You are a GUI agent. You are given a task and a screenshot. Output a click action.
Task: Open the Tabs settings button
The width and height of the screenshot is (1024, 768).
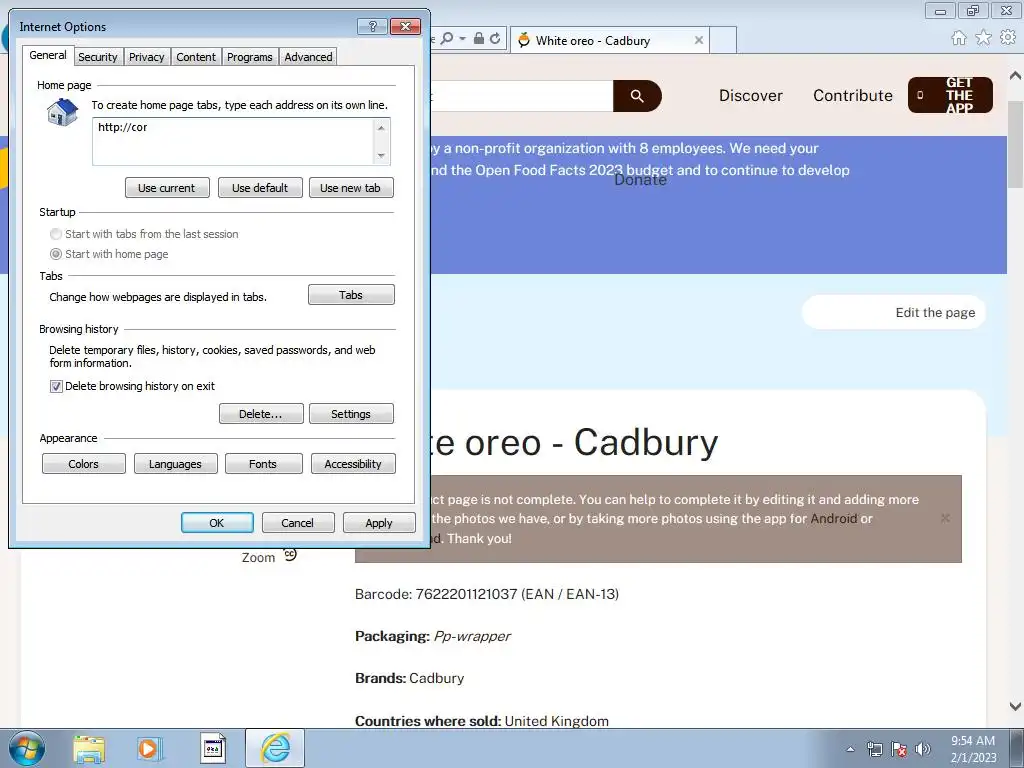pyautogui.click(x=351, y=295)
